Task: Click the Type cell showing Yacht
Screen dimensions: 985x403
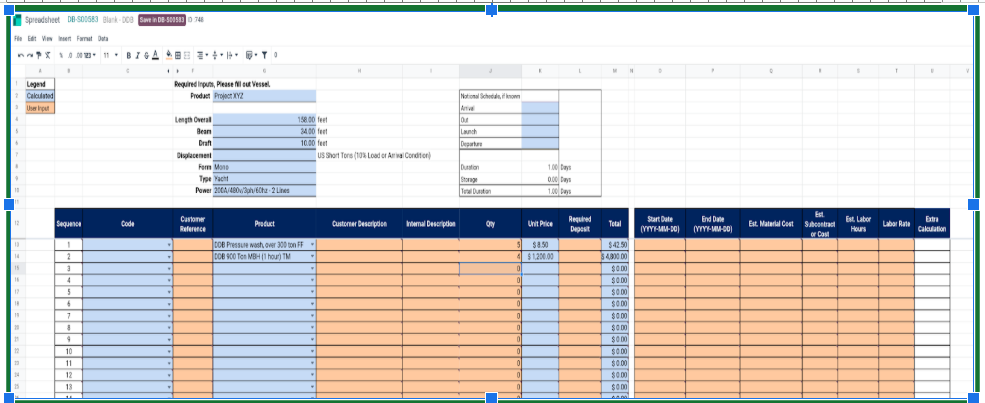Action: [x=264, y=179]
